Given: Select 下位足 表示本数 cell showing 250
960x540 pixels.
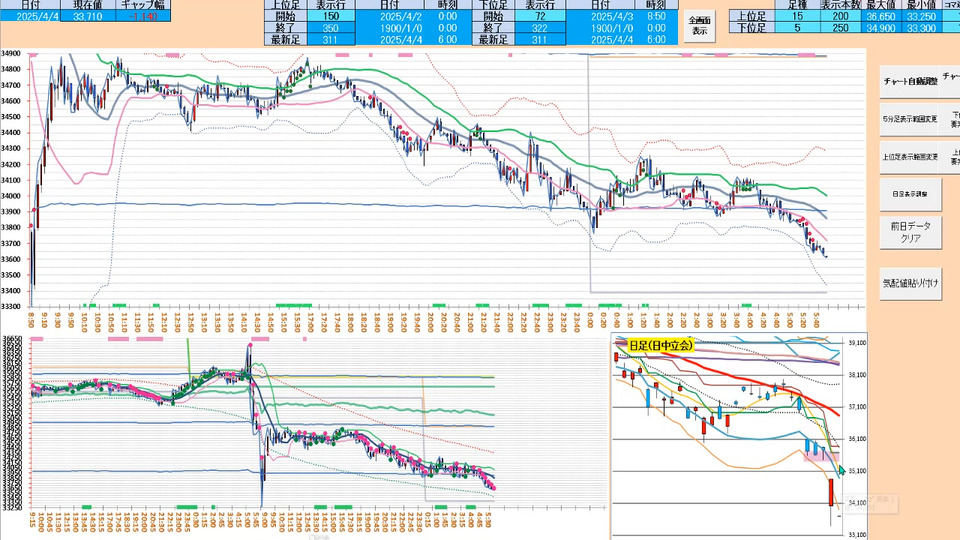Looking at the screenshot, I should [840, 28].
